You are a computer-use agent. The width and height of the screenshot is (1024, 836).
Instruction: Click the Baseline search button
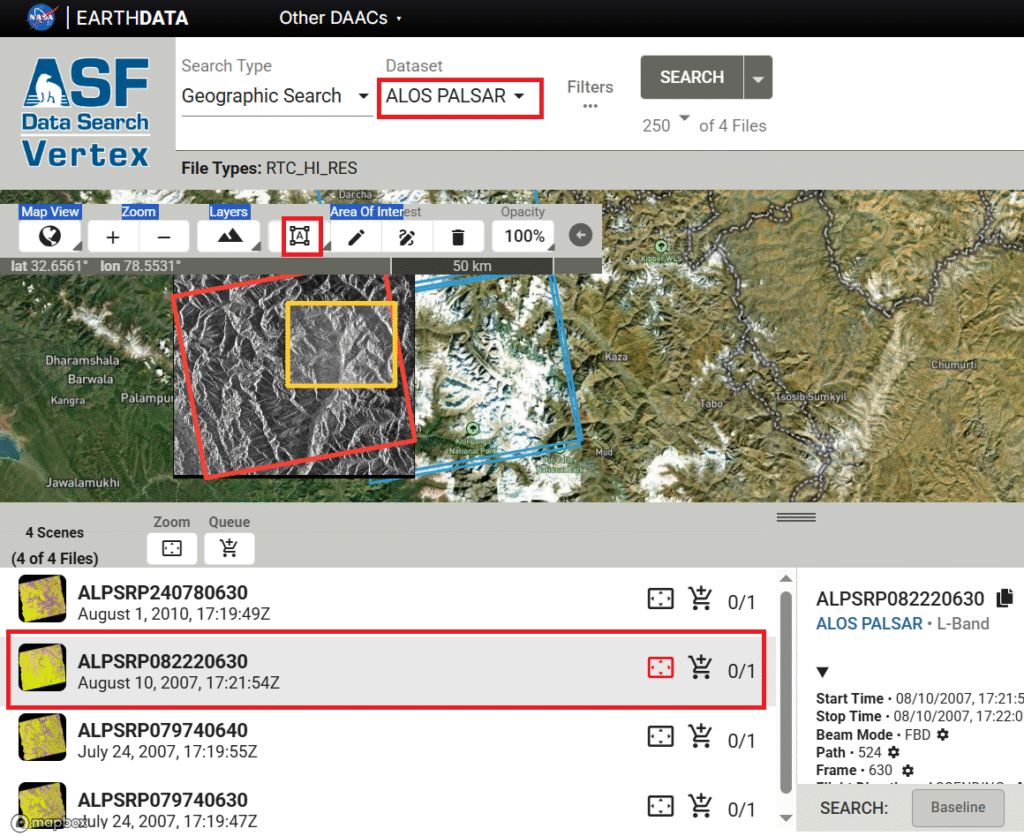pyautogui.click(x=957, y=807)
